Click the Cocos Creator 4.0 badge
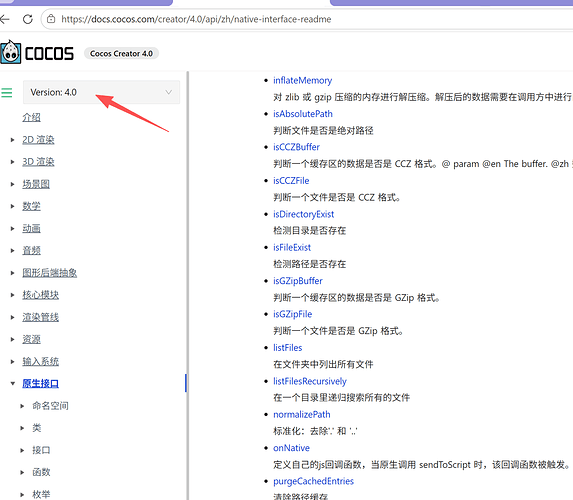The height and width of the screenshot is (500, 573). [x=121, y=53]
